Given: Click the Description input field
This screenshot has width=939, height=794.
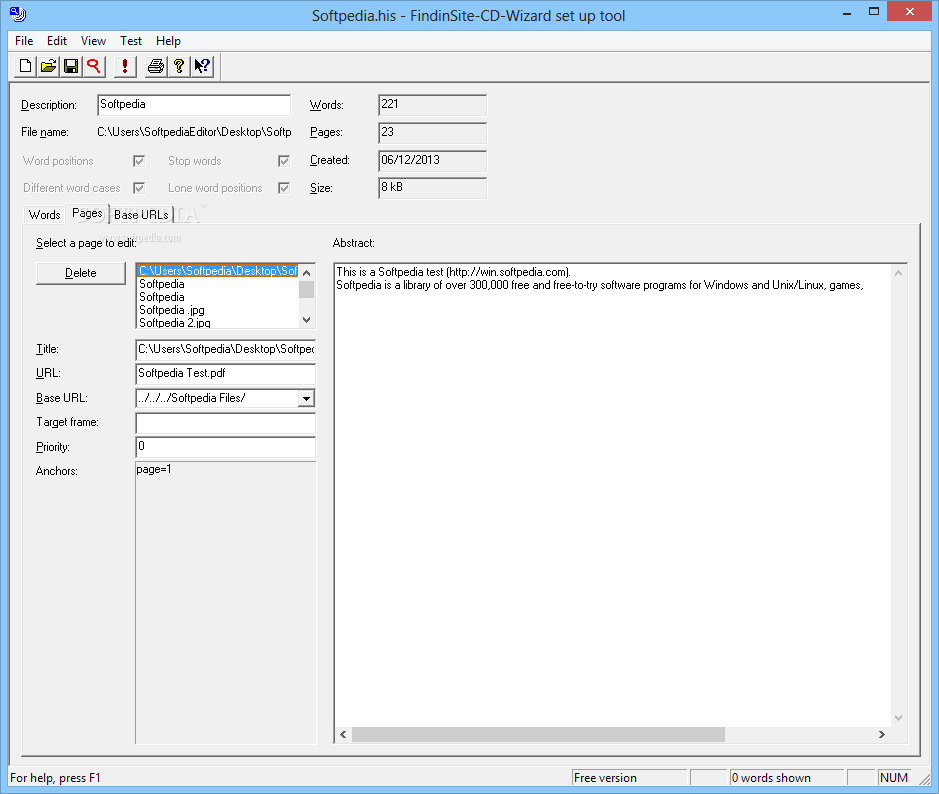Looking at the screenshot, I should pos(194,105).
